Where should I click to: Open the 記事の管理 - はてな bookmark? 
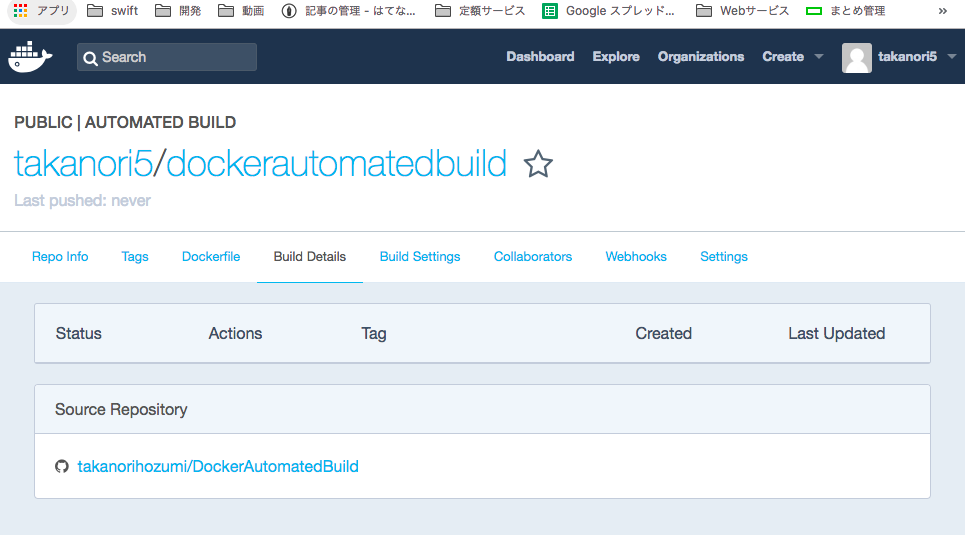[348, 10]
